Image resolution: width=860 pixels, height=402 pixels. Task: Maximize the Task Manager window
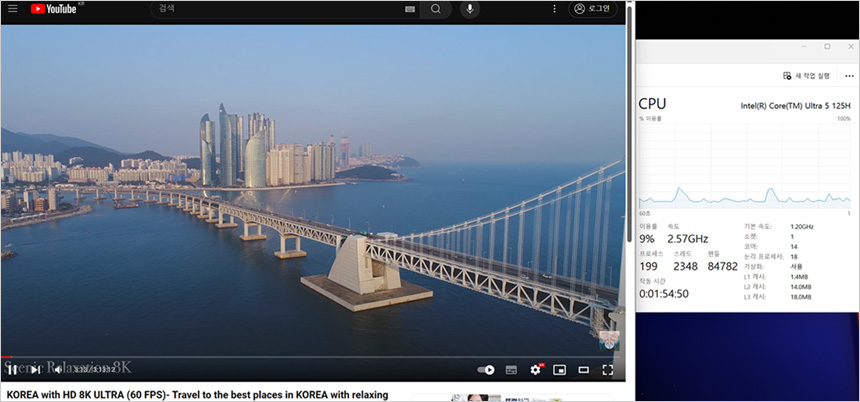[827, 47]
